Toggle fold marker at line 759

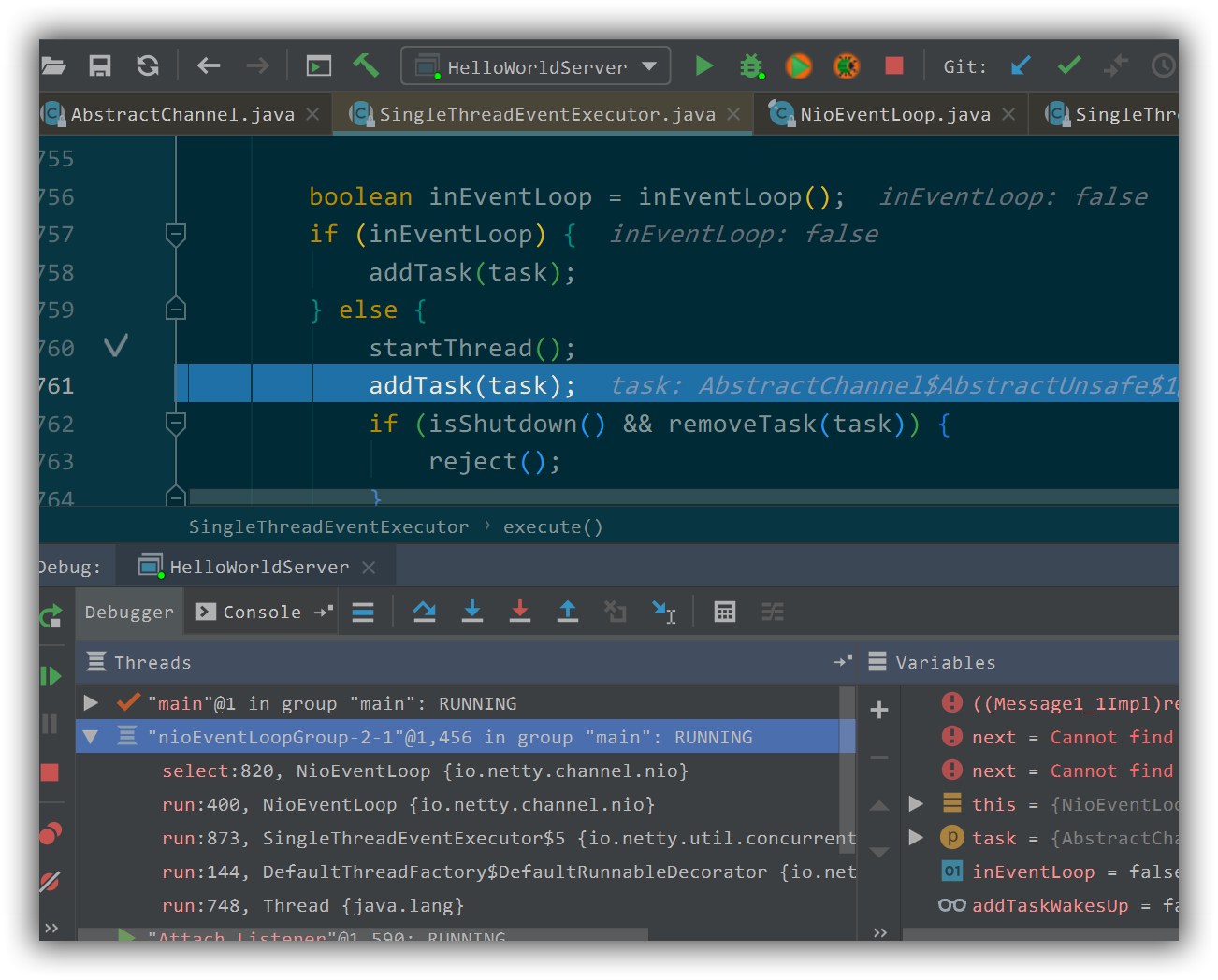click(176, 309)
